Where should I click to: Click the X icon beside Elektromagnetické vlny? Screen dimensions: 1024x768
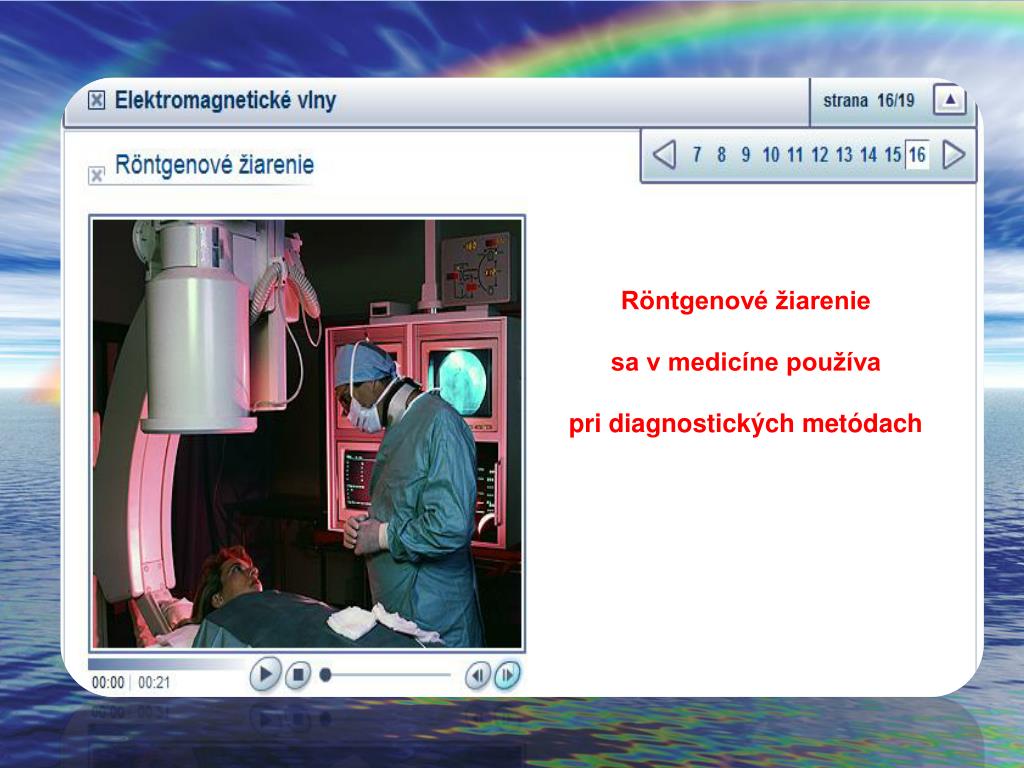tap(96, 100)
